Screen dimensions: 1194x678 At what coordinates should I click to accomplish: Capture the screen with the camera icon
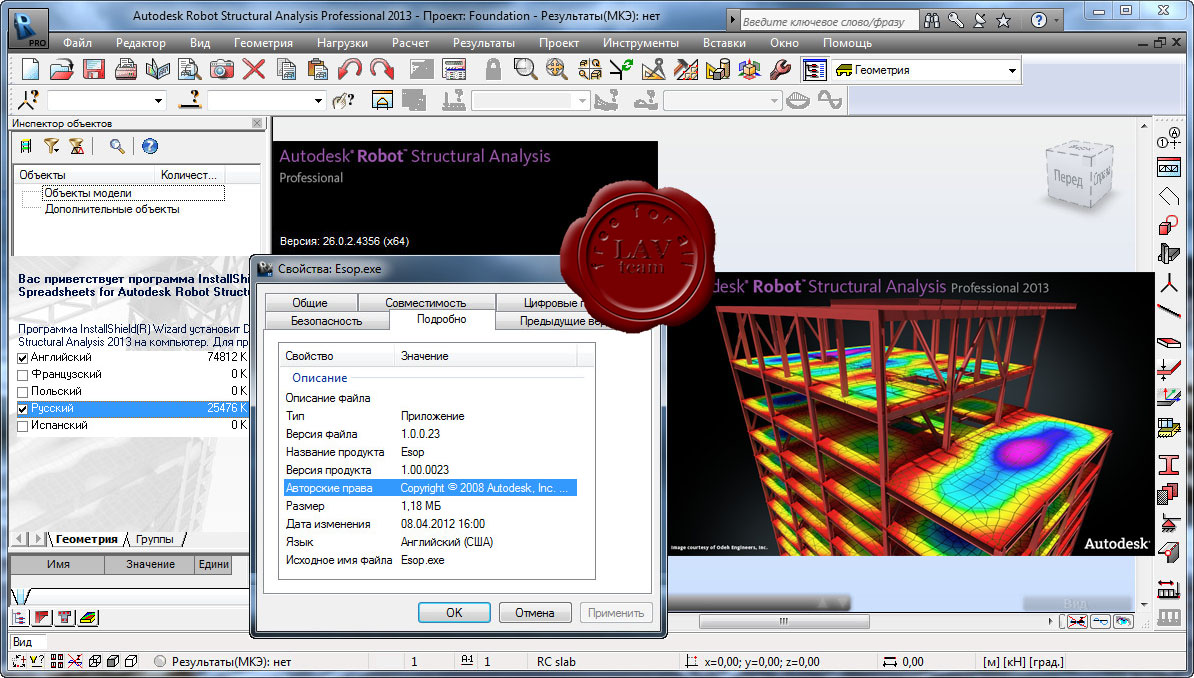222,70
